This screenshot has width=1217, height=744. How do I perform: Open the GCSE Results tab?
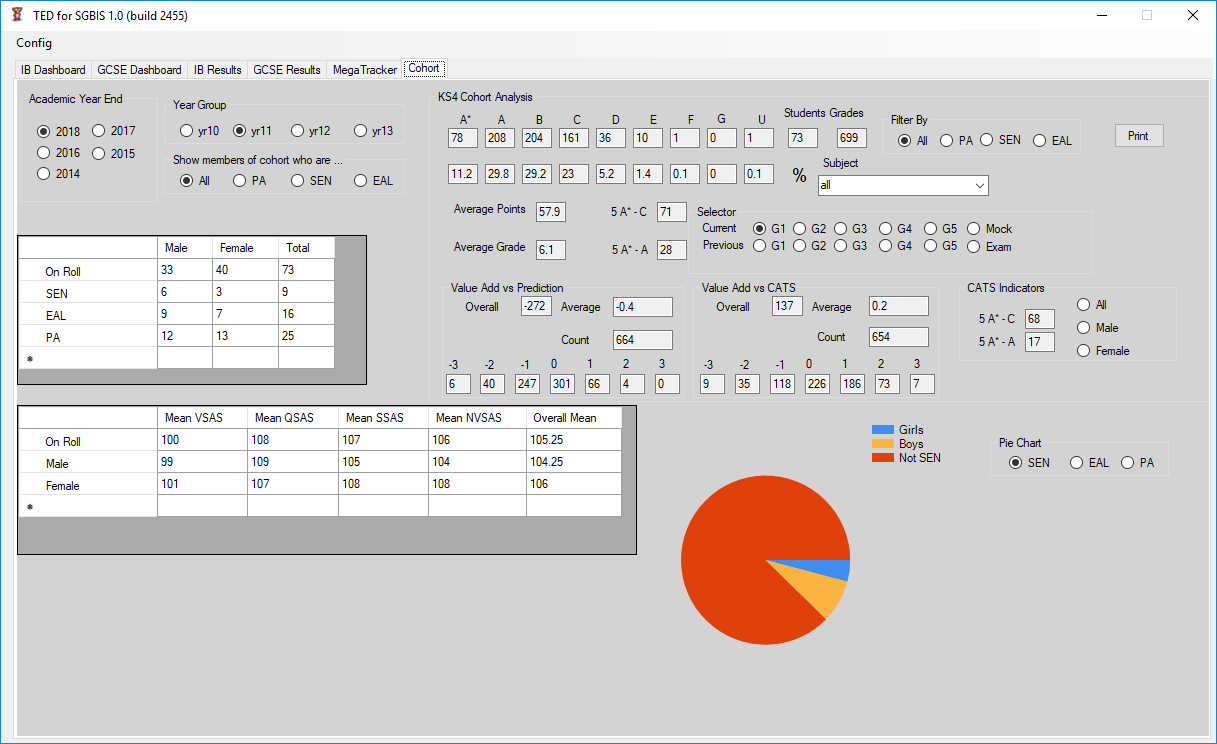(x=287, y=70)
